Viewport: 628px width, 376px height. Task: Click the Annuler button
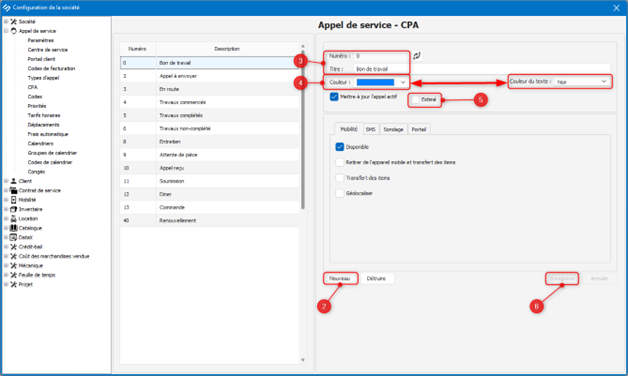[x=599, y=278]
